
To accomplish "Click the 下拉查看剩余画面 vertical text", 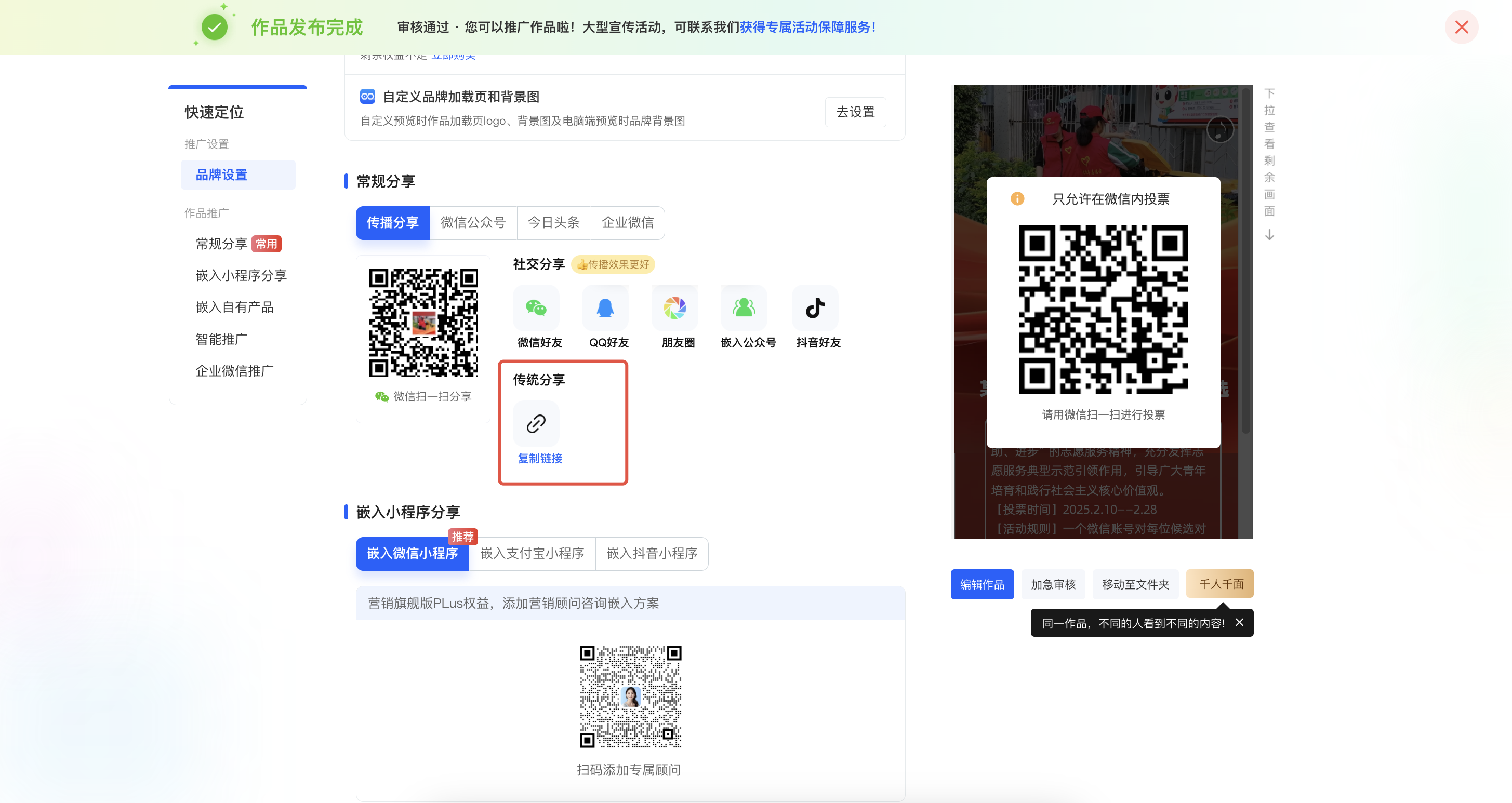I will [1269, 153].
